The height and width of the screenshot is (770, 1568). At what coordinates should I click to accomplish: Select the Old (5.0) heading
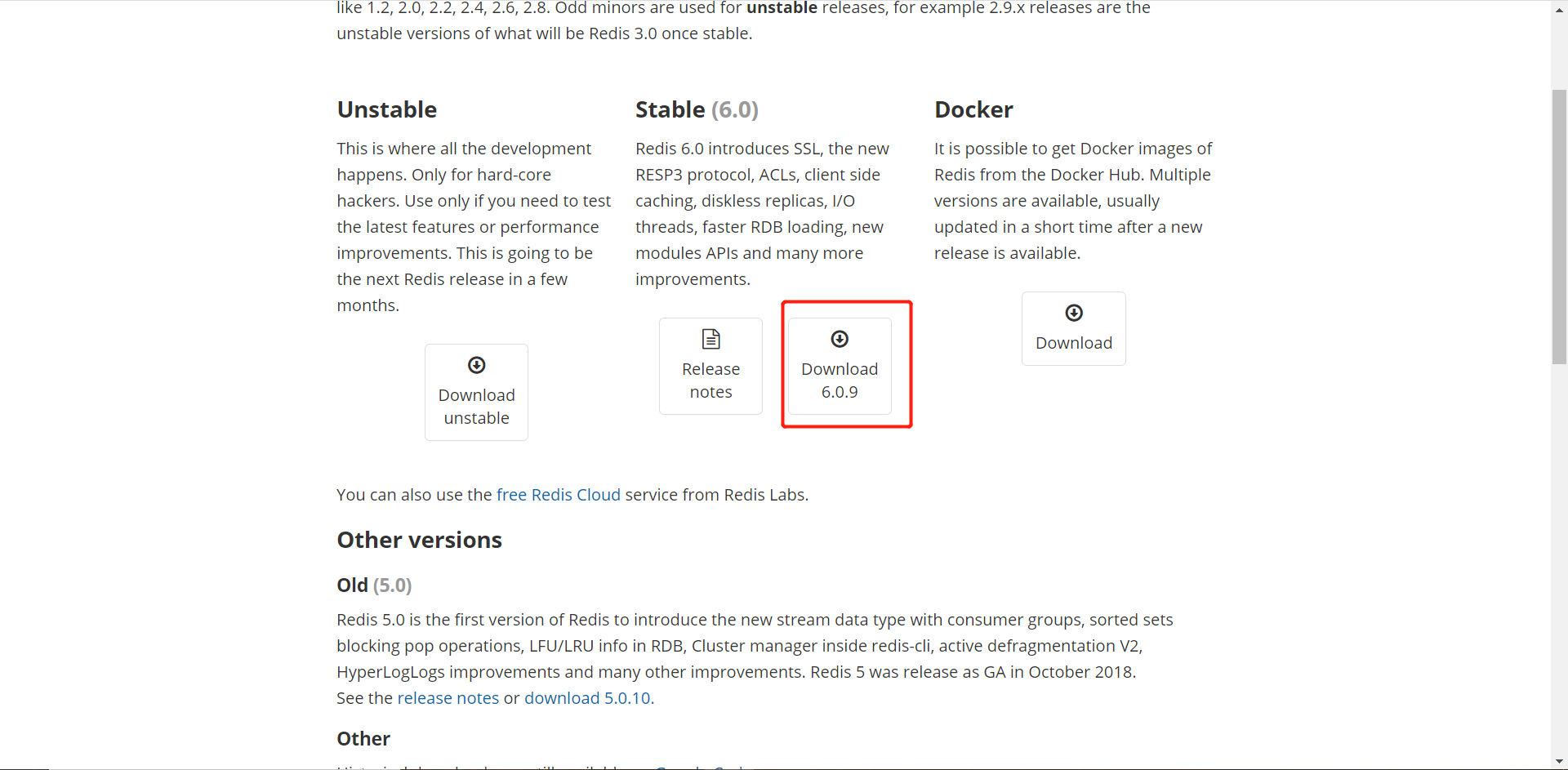click(374, 585)
